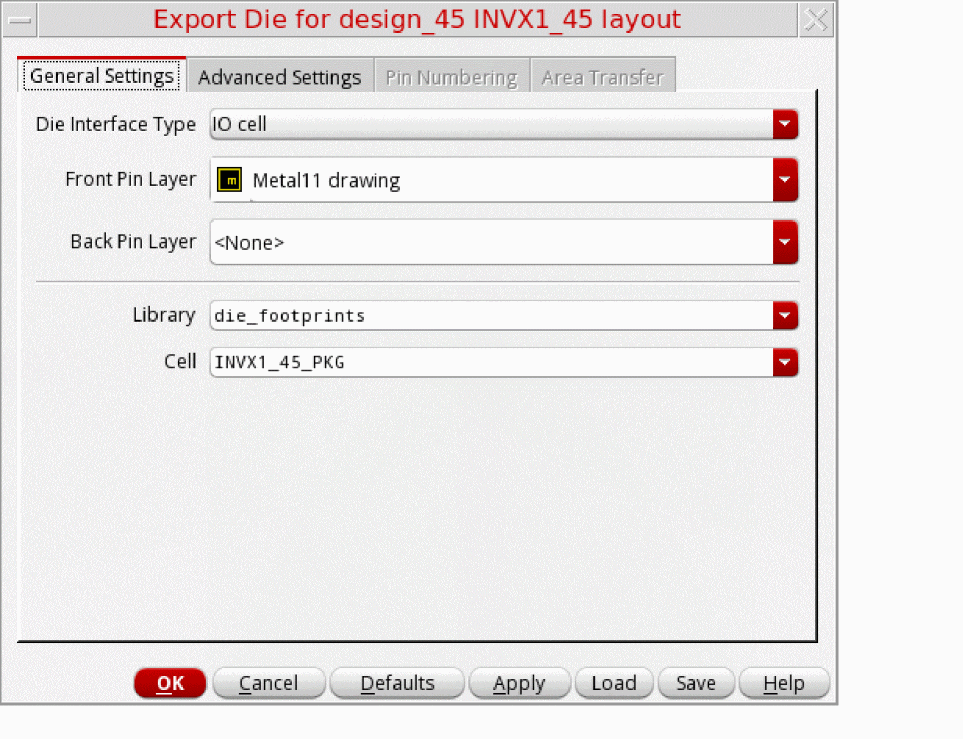Click the Load button

[614, 683]
